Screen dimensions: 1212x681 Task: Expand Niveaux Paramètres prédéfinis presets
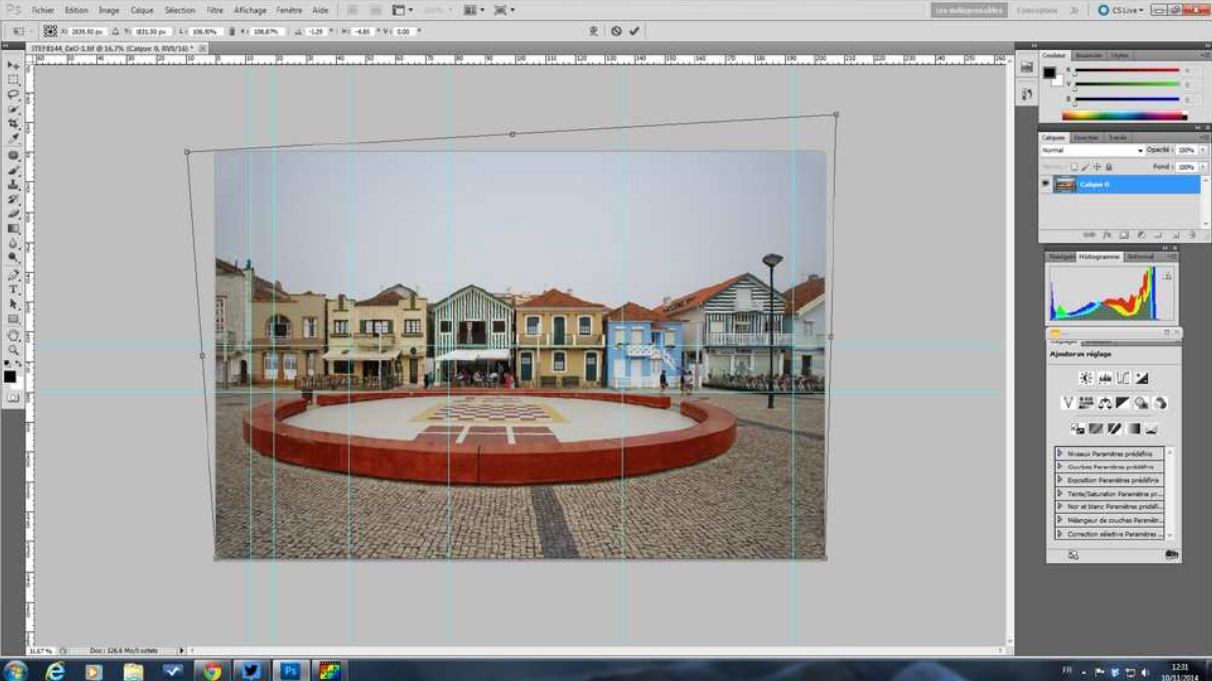tap(1060, 453)
